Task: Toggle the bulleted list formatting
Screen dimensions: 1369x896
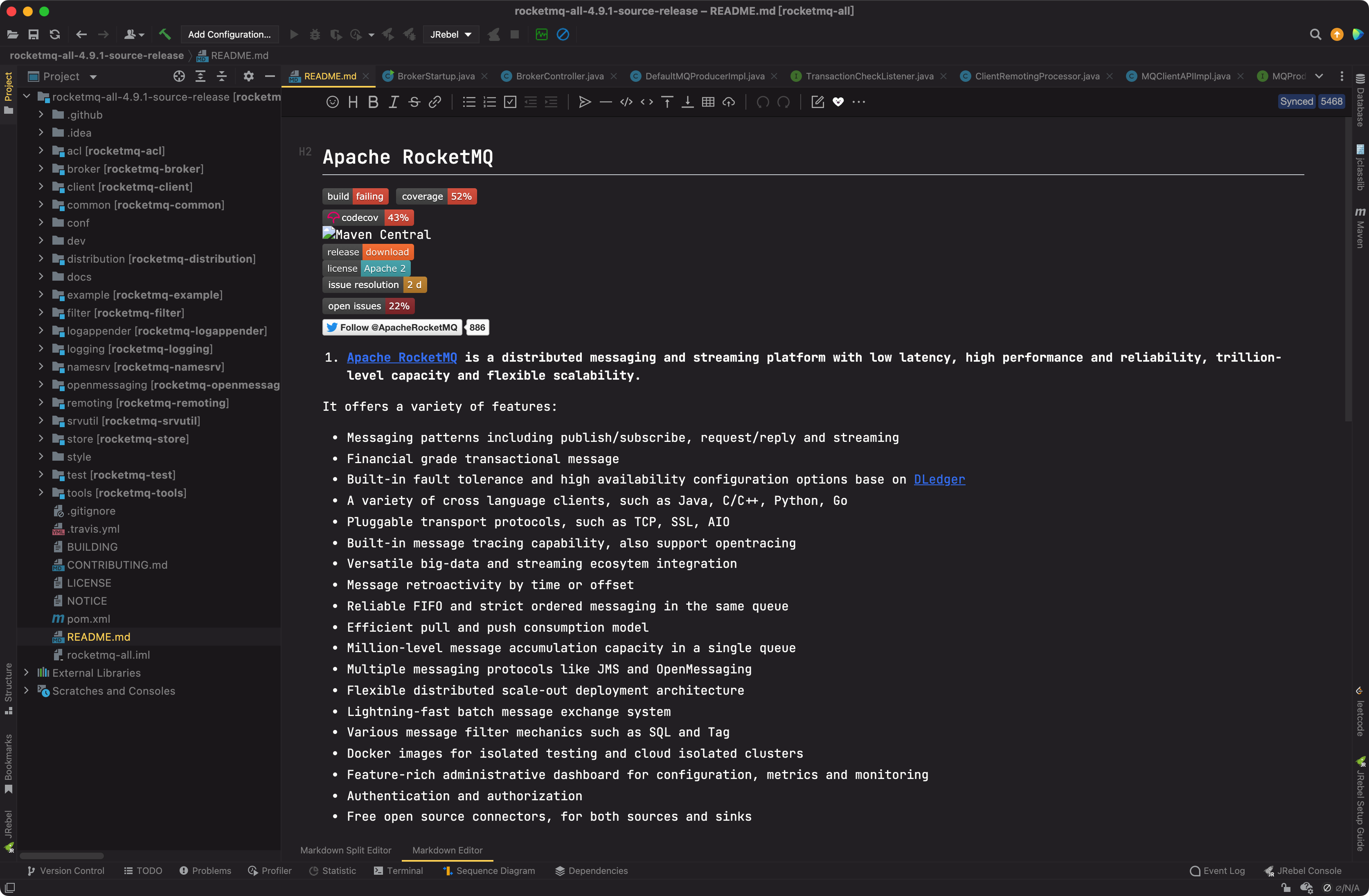Action: (x=469, y=102)
